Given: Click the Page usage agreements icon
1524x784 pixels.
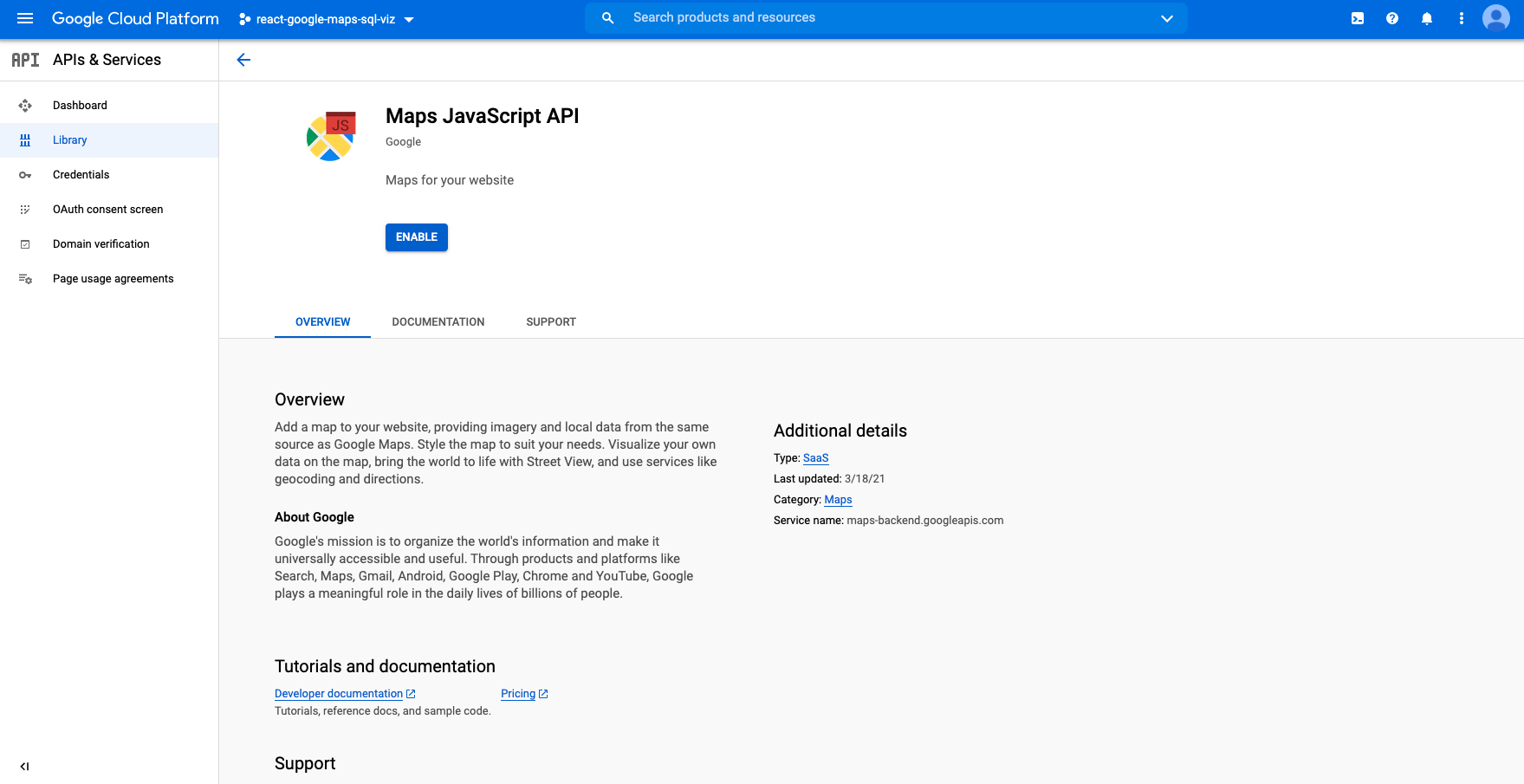Looking at the screenshot, I should click(x=25, y=279).
